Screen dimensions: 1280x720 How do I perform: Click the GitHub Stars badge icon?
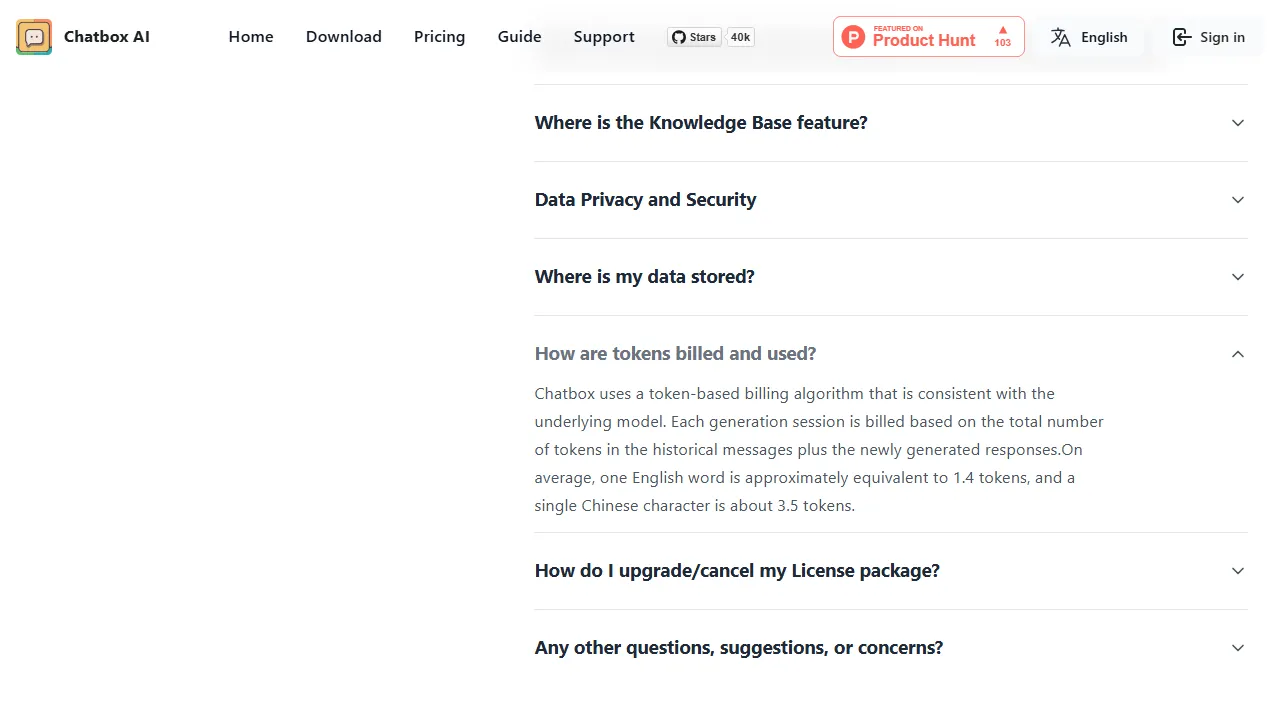694,37
